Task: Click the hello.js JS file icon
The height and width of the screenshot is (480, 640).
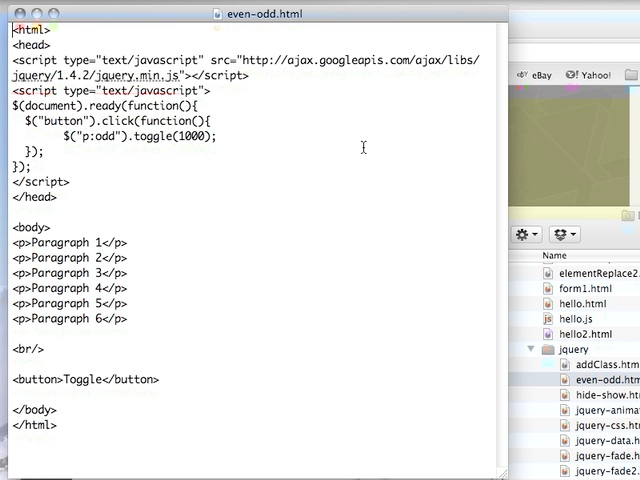Action: click(548, 319)
